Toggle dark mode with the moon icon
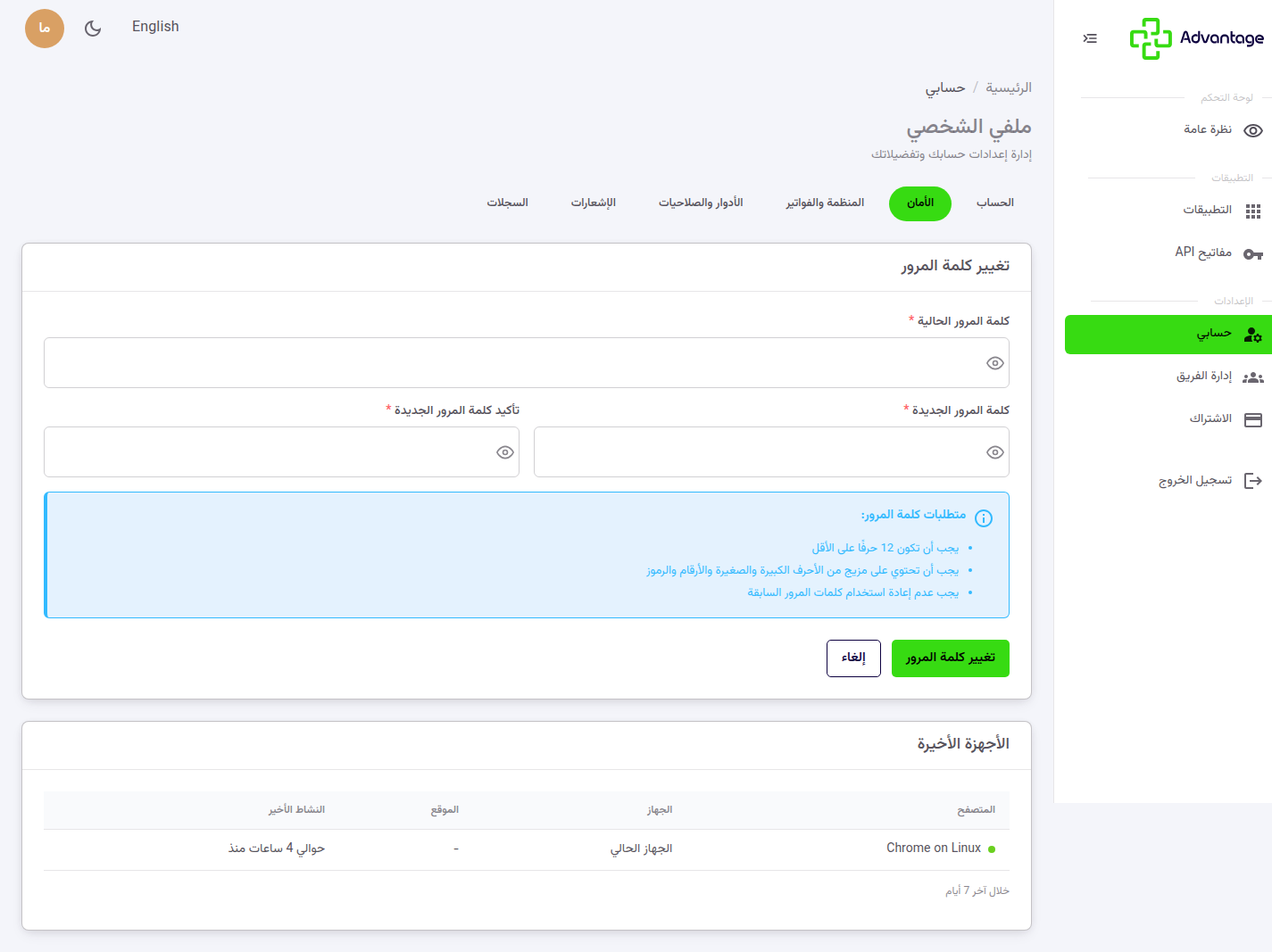The width and height of the screenshot is (1272, 952). point(93,29)
